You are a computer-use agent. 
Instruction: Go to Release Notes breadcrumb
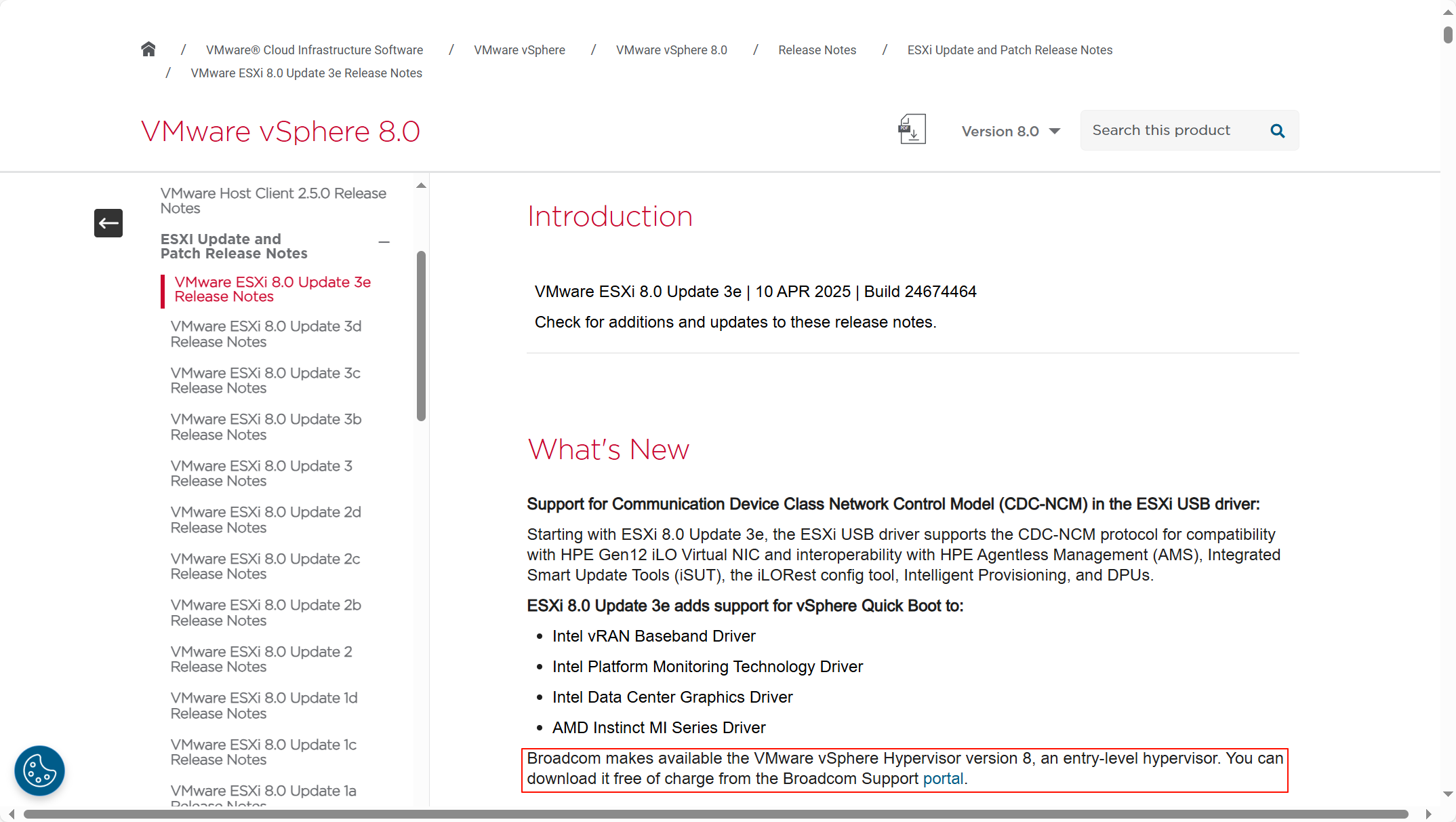[817, 50]
